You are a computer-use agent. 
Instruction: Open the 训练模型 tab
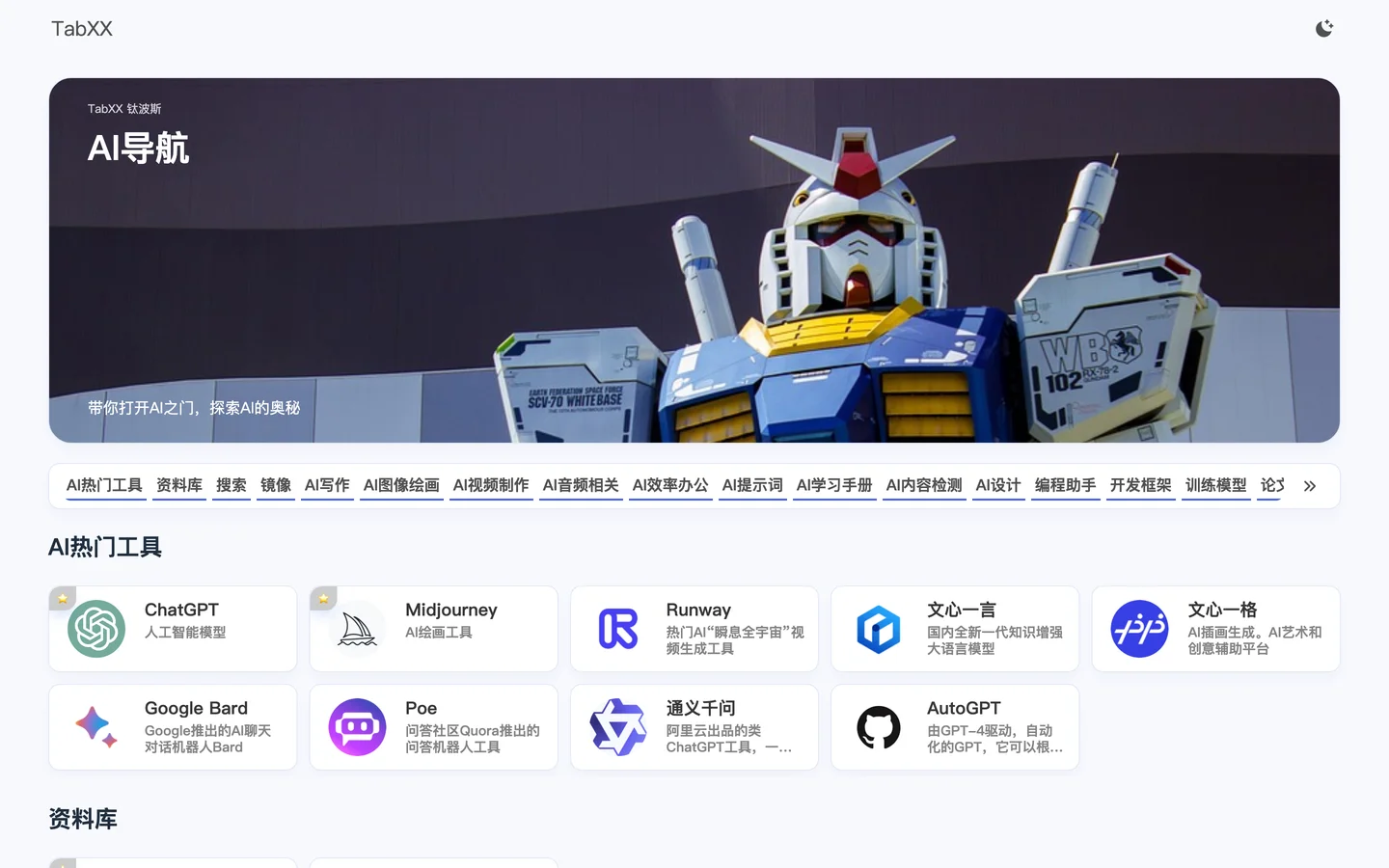pyautogui.click(x=1216, y=485)
